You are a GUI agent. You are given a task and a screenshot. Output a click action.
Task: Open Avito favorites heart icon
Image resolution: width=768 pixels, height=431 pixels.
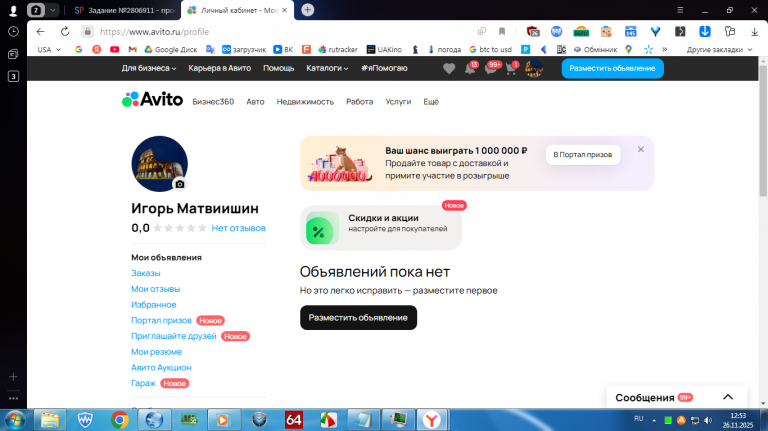coord(449,69)
